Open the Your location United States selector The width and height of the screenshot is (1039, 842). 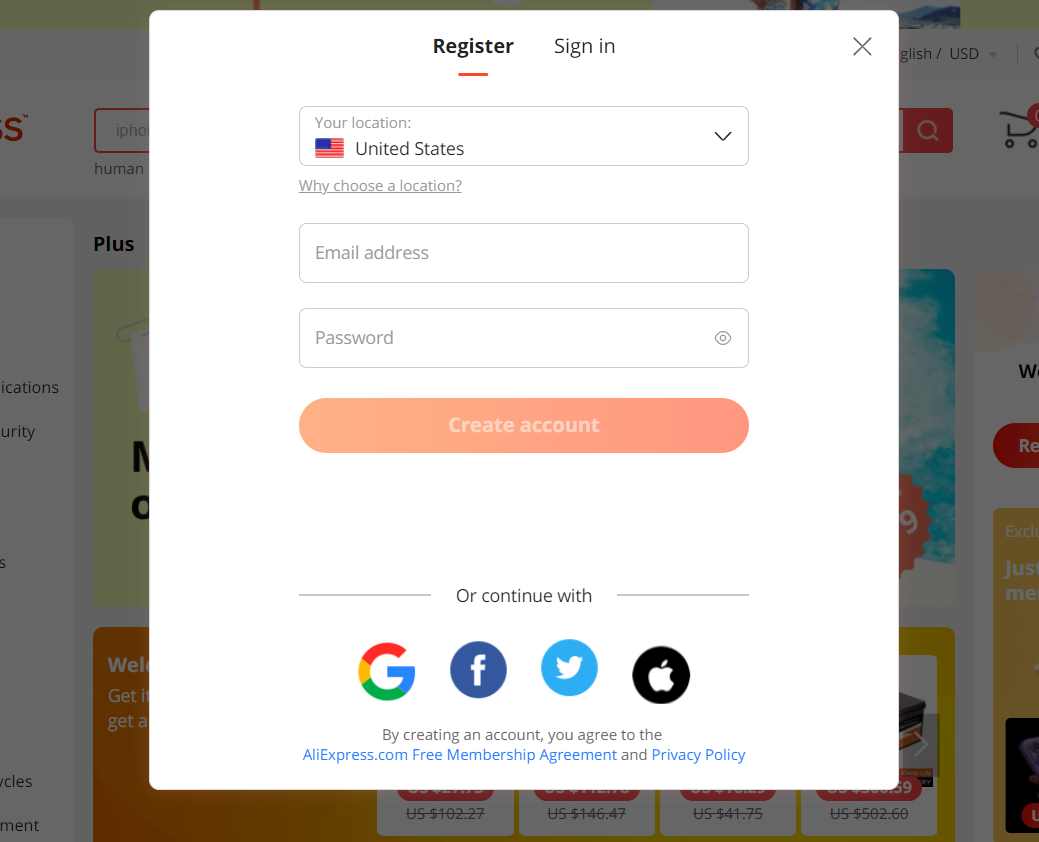pos(523,136)
